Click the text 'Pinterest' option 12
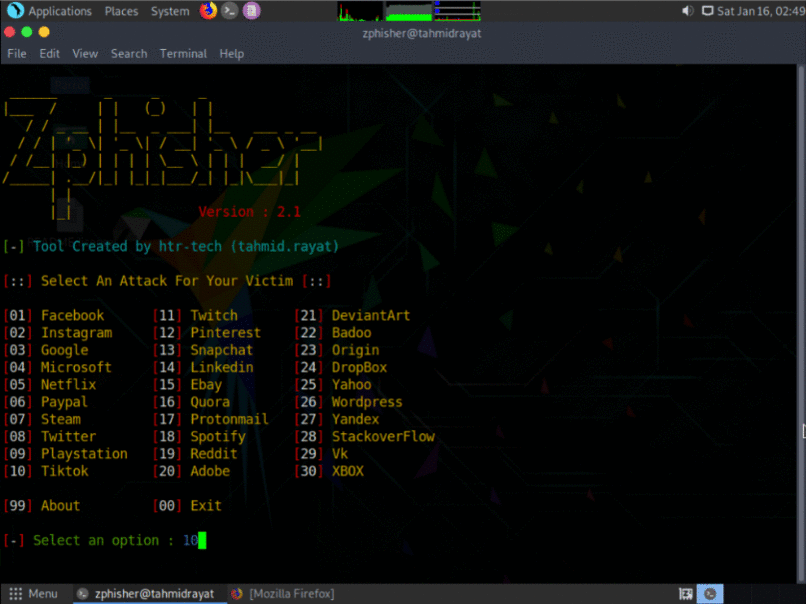Screen dimensions: 806x604 226,333
